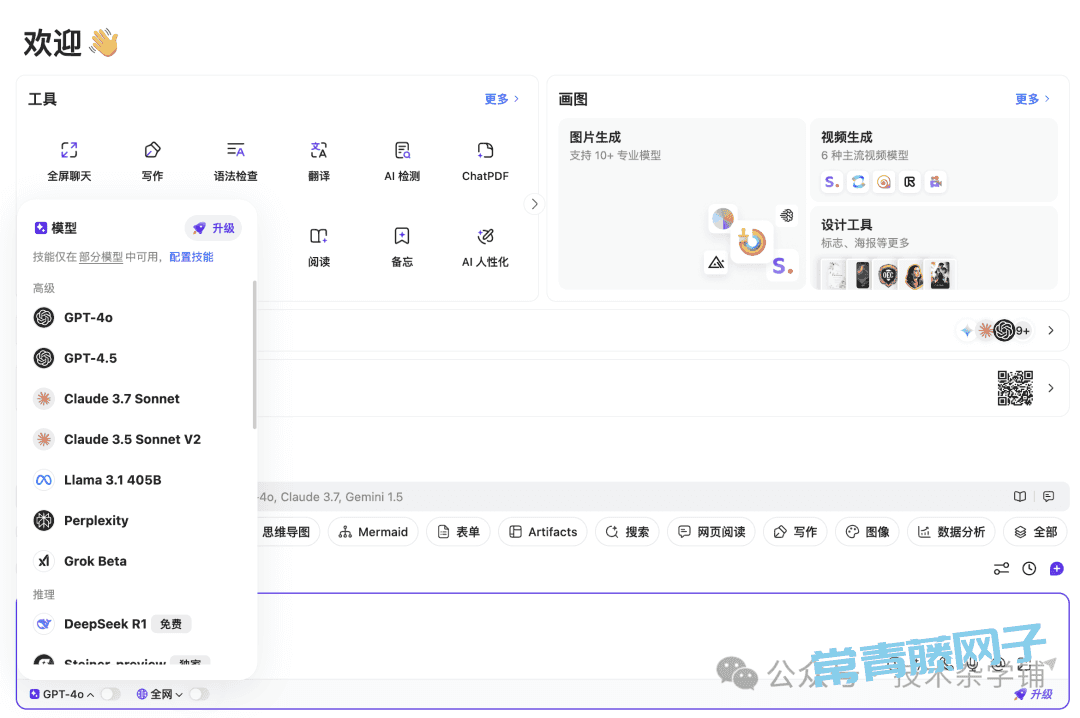This screenshot has height=718, width=1080.
Task: Click the book icon in the prompt bar
Action: [x=1020, y=496]
